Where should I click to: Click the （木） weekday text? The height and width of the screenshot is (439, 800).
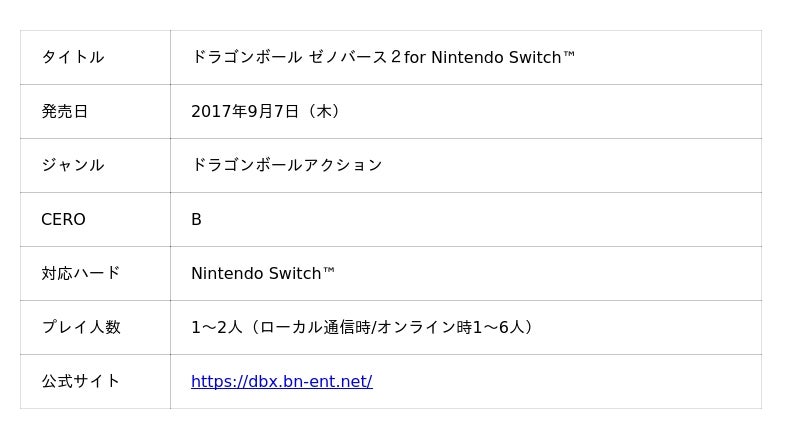pos(324,111)
